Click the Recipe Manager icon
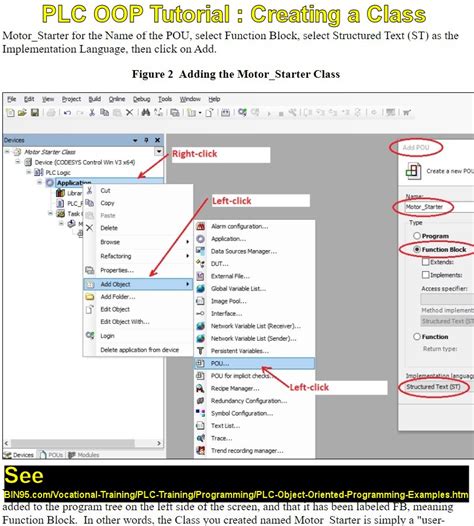This screenshot has height=526, width=474. tap(200, 388)
